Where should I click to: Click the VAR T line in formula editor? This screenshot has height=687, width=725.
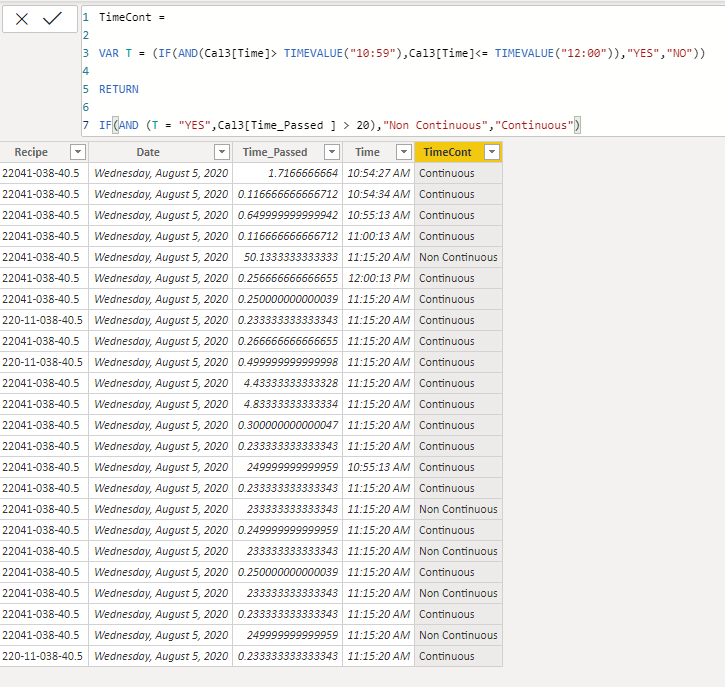click(402, 53)
